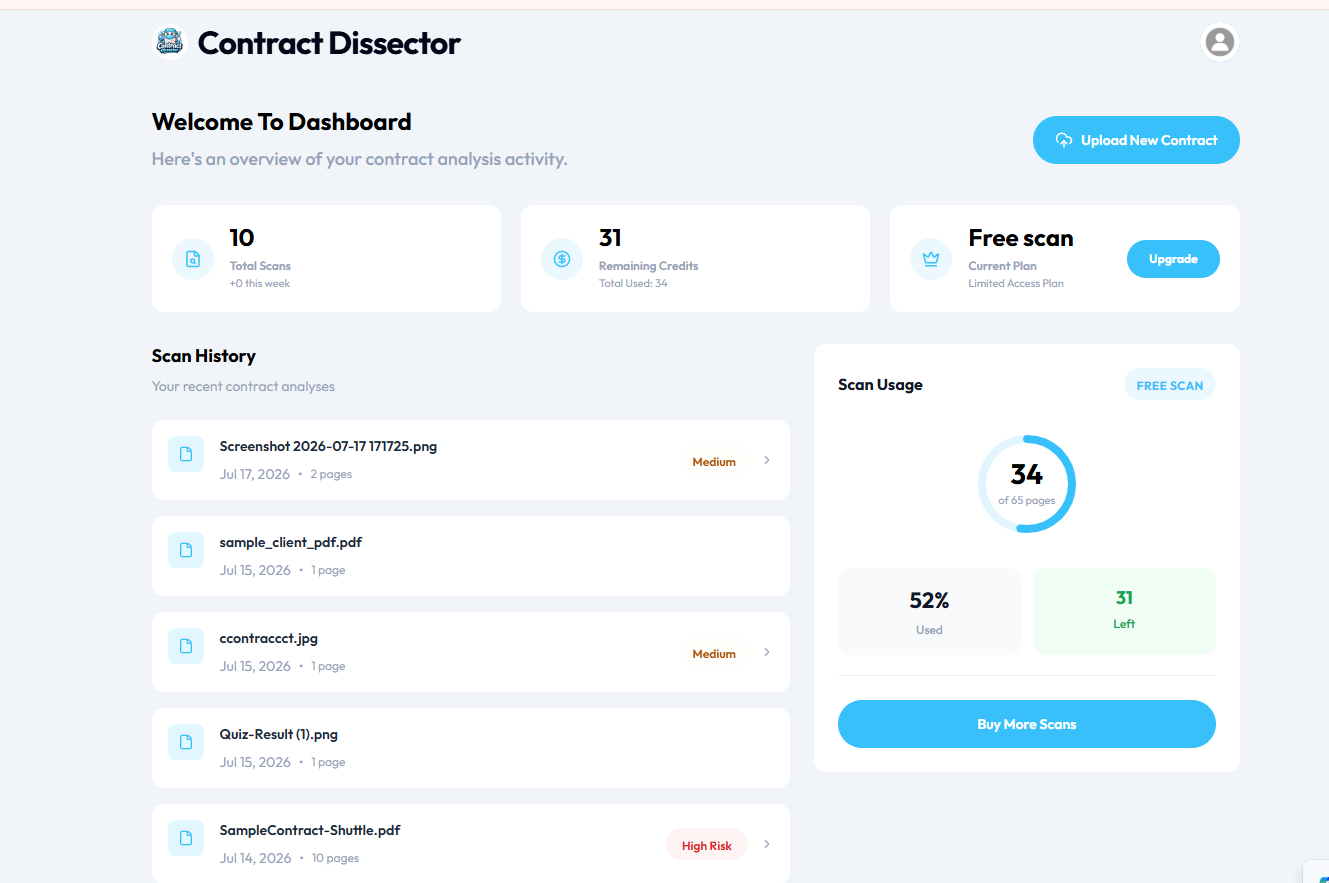1329x883 pixels.
Task: Open the SampleContract-Shuttle.pdf scan entry
Action: click(471, 843)
